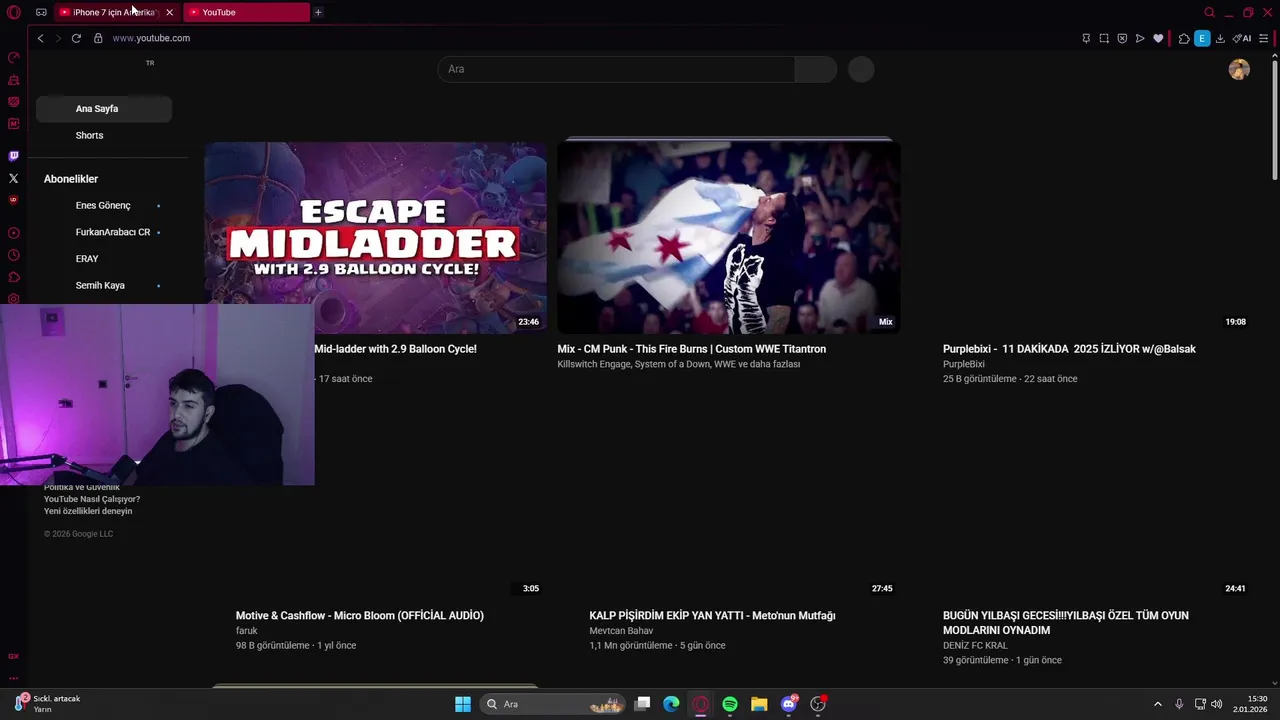Image resolution: width=1280 pixels, height=720 pixels.
Task: Go back to the previous page
Action: (40, 38)
